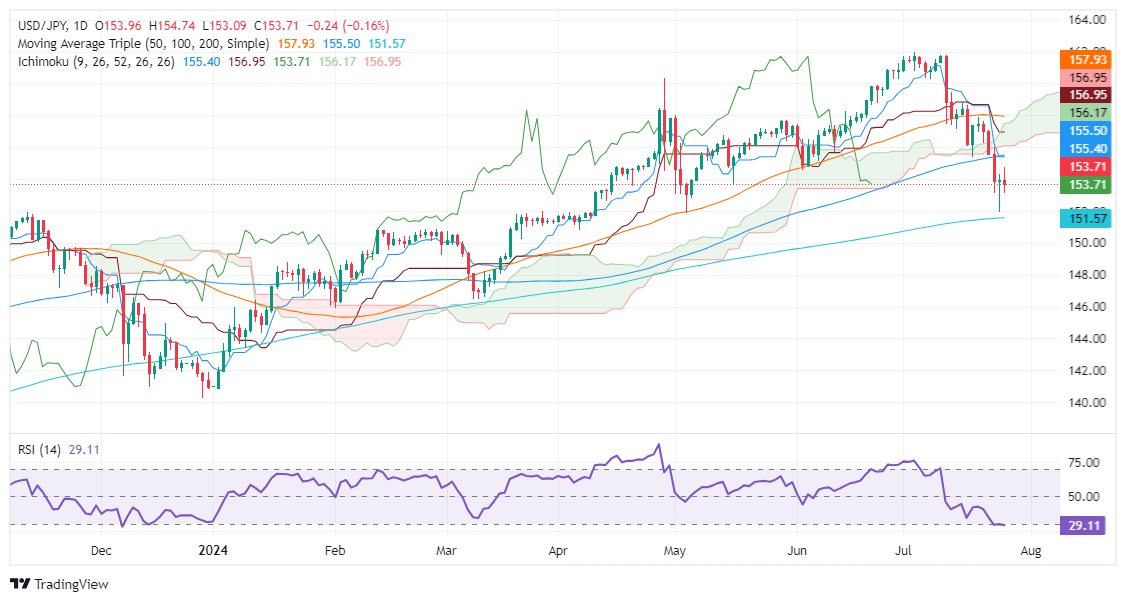The image size is (1126, 602).
Task: Click the red 153.71 current price label
Action: pos(1085,167)
